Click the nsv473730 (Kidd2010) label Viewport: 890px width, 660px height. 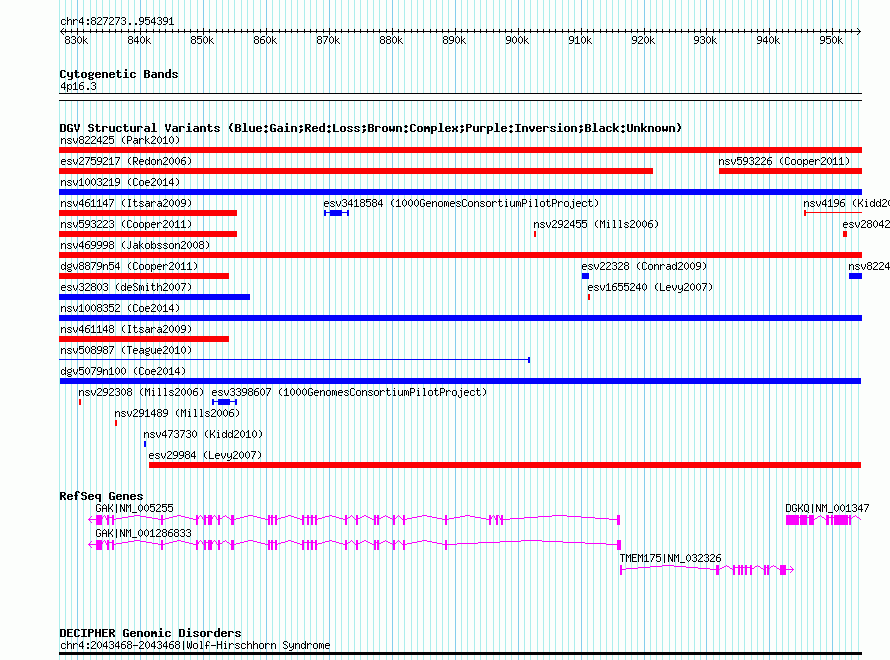coord(203,434)
